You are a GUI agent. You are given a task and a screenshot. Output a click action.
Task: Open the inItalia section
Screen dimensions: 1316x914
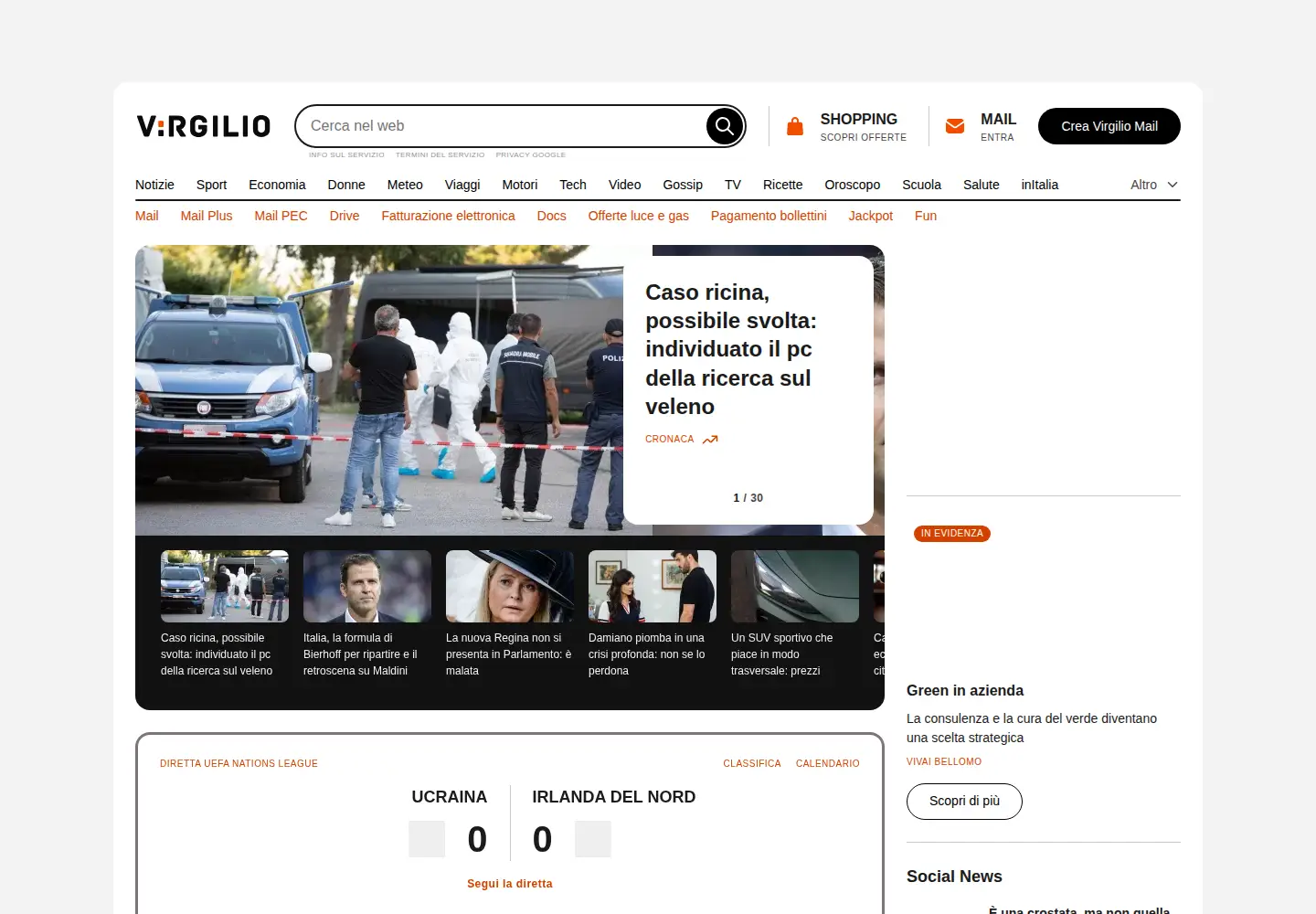click(x=1040, y=185)
